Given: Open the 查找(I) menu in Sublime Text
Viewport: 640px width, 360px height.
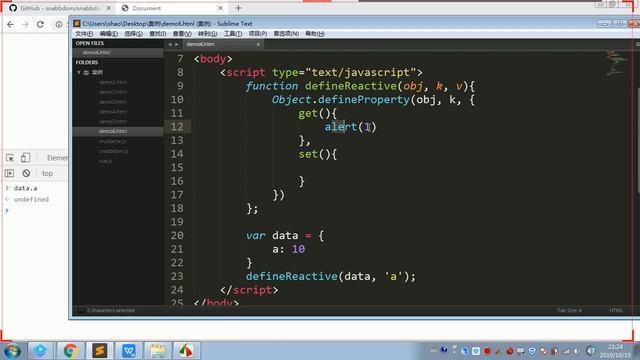Looking at the screenshot, I should click(x=158, y=33).
